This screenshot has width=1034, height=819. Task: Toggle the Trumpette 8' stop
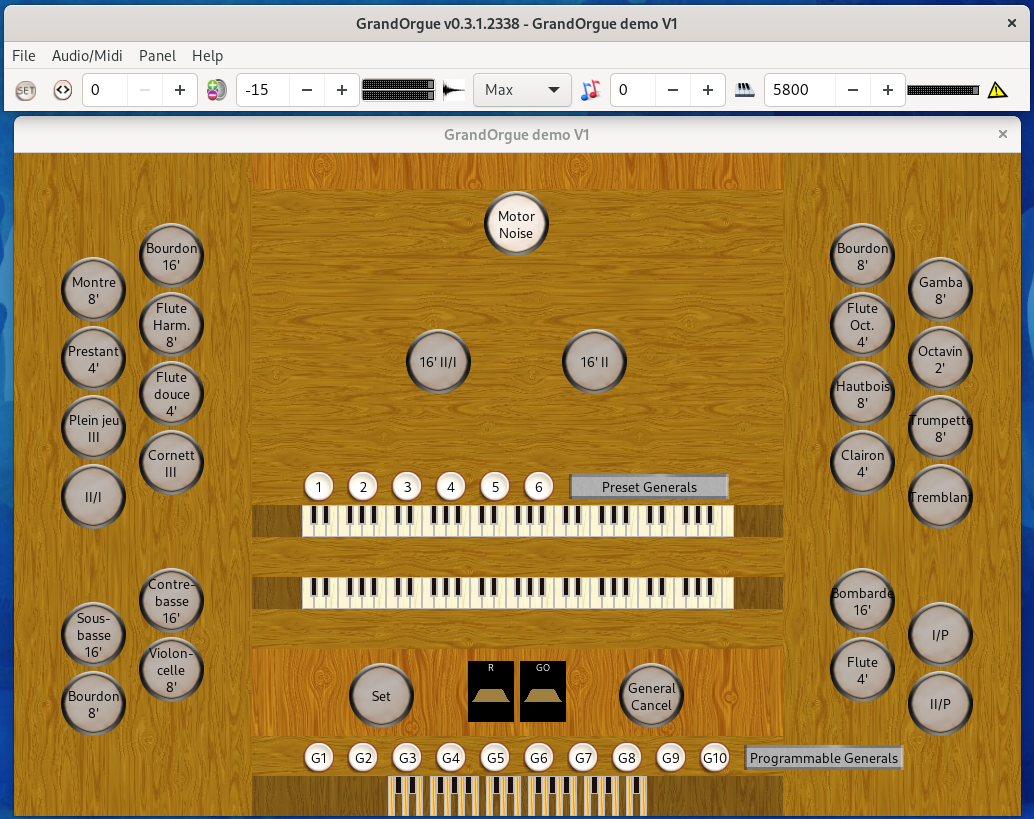click(x=940, y=429)
